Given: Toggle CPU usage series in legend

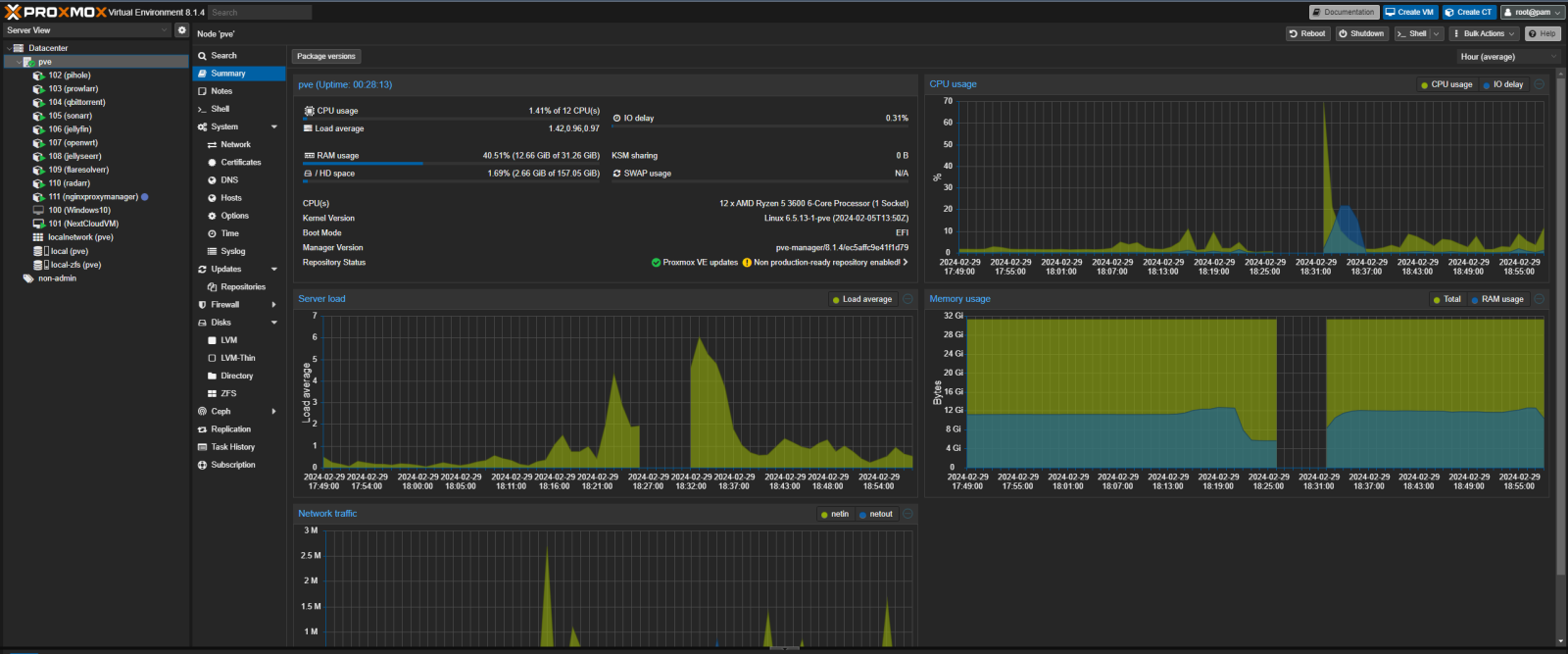Looking at the screenshot, I should click(x=1446, y=84).
